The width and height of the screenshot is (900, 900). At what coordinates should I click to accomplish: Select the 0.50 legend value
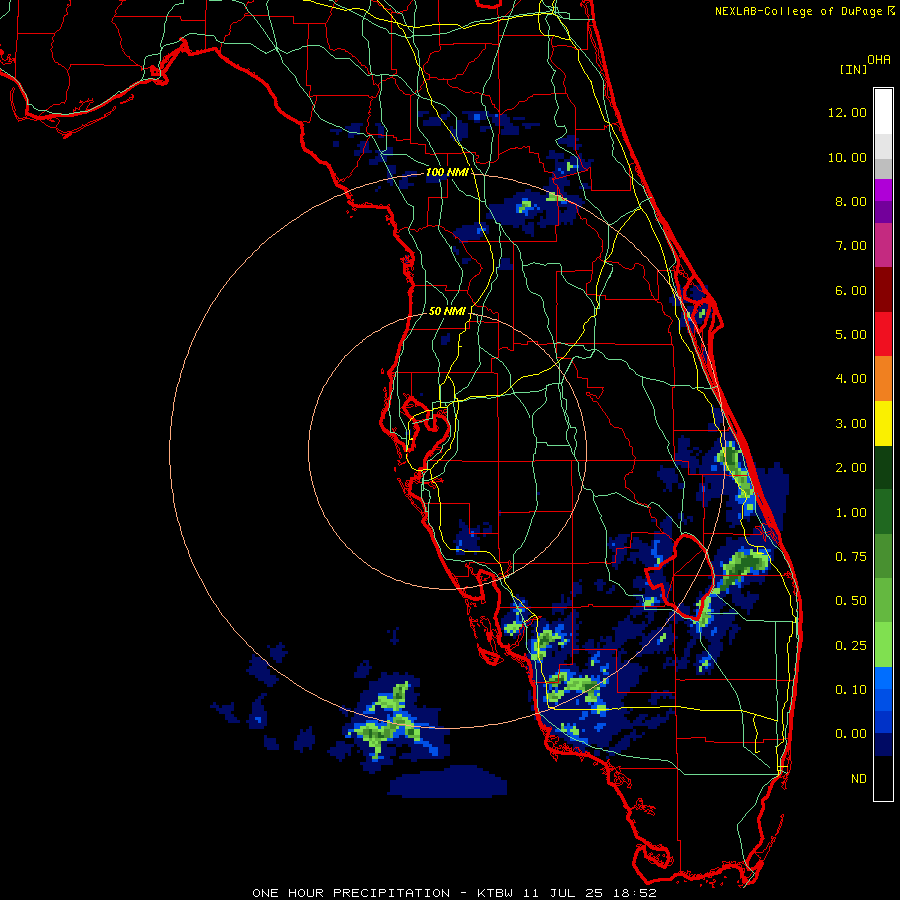(x=851, y=601)
